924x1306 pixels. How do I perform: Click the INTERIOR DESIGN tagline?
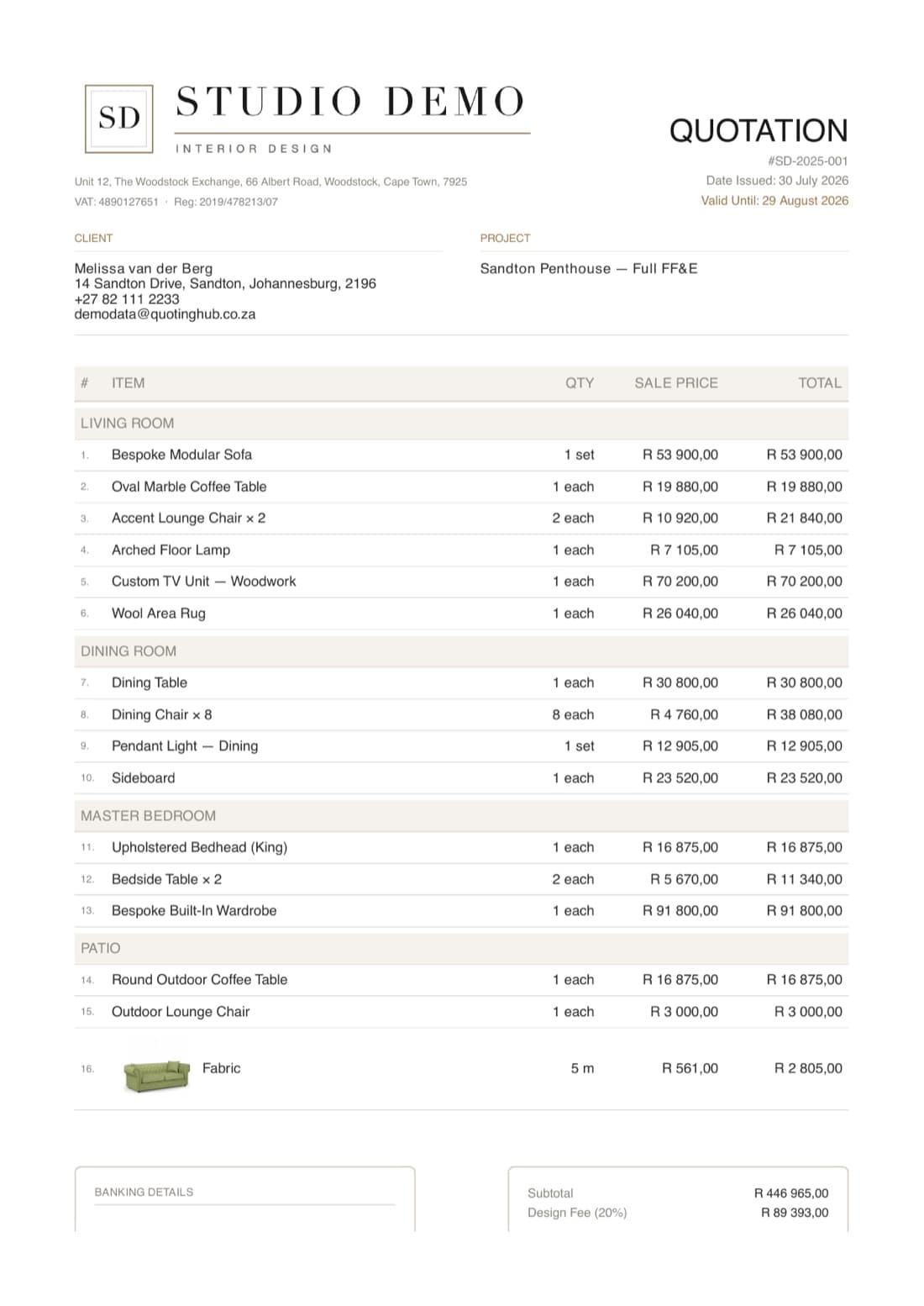(x=254, y=149)
